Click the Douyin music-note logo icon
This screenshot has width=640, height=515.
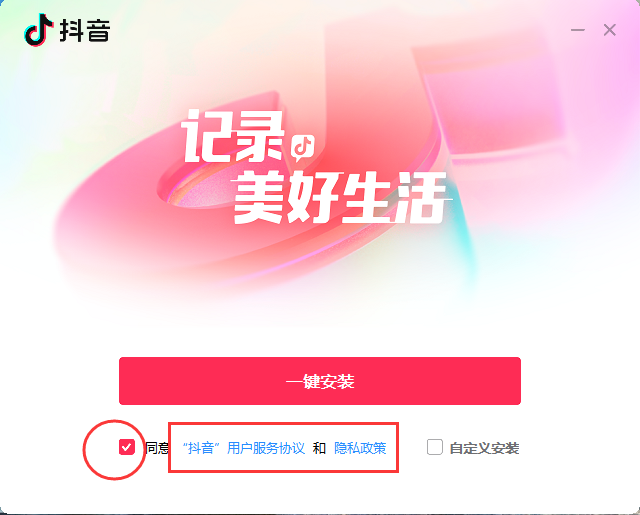(x=39, y=30)
